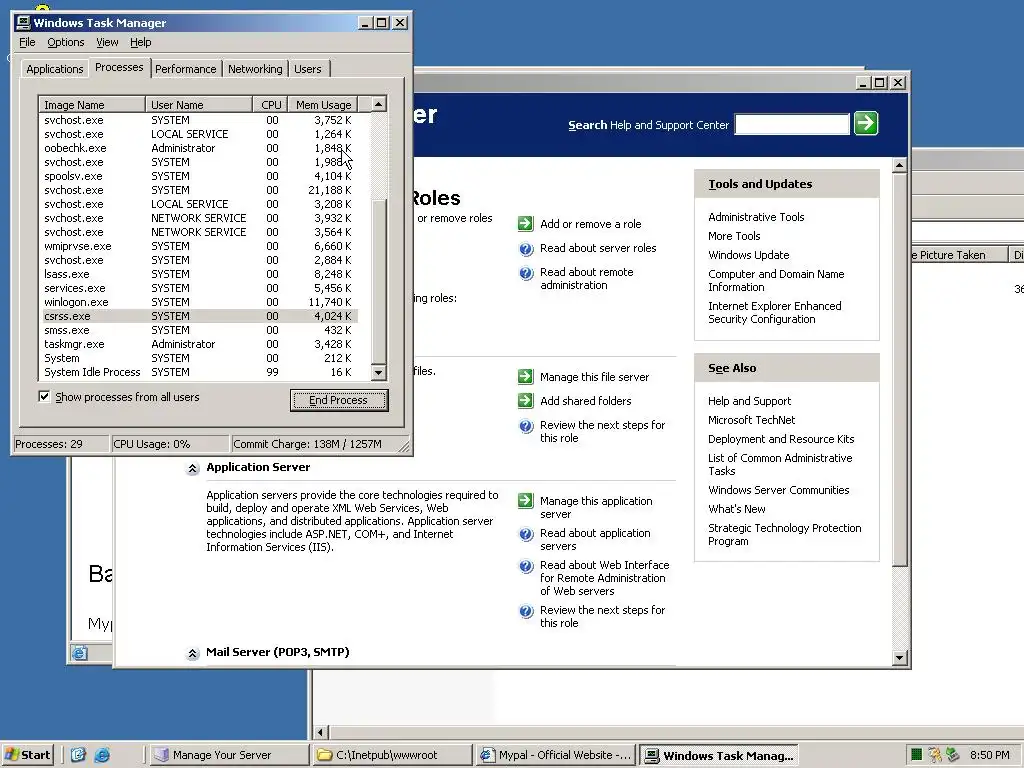Open What's New link

737,509
